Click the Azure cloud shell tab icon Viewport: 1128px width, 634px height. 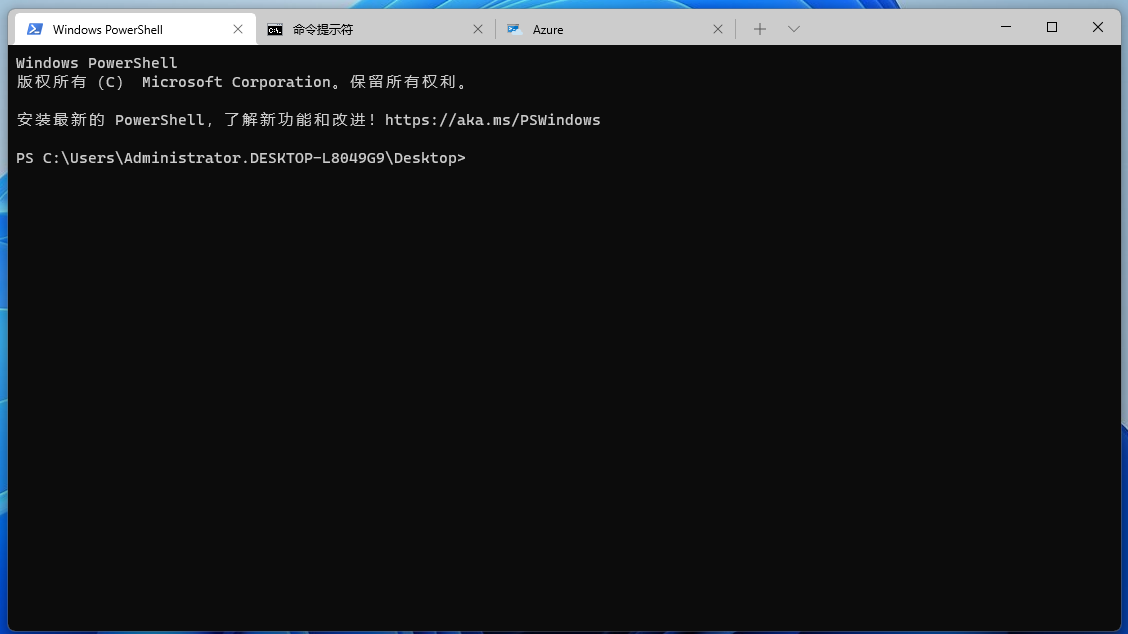pos(514,29)
